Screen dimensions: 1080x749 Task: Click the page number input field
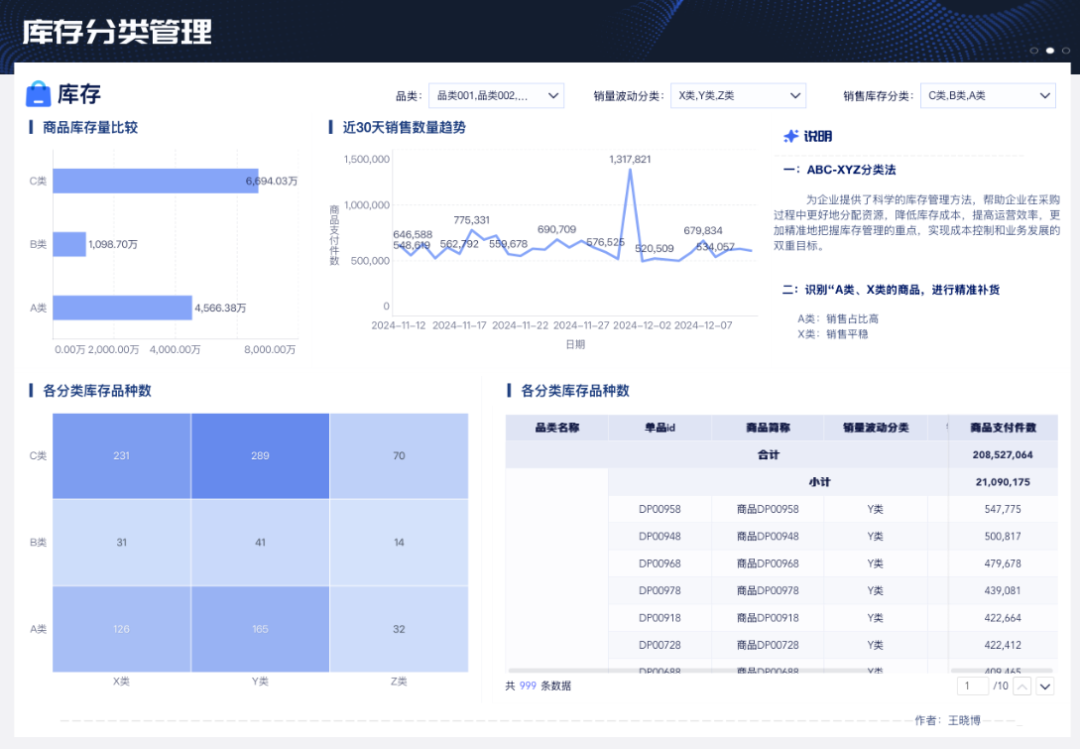click(x=973, y=686)
